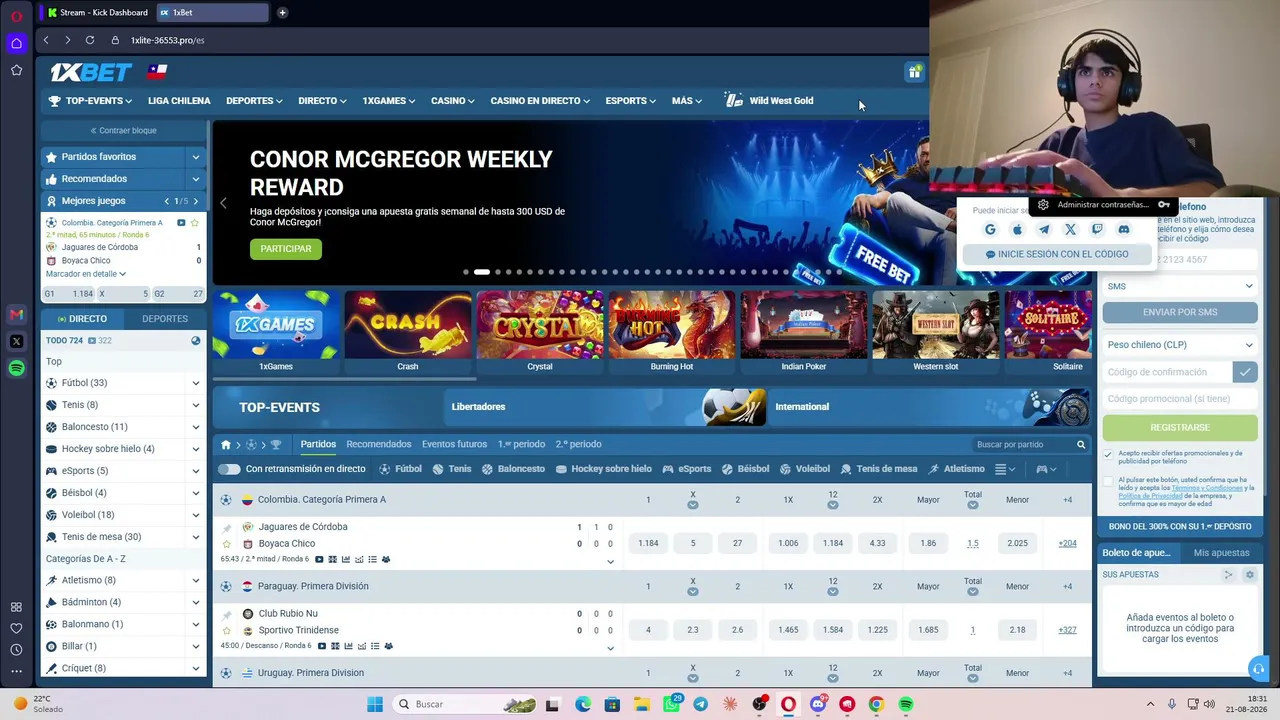The height and width of the screenshot is (720, 1280).
Task: Click ENVIAR POR SMS button
Action: [x=1180, y=312]
